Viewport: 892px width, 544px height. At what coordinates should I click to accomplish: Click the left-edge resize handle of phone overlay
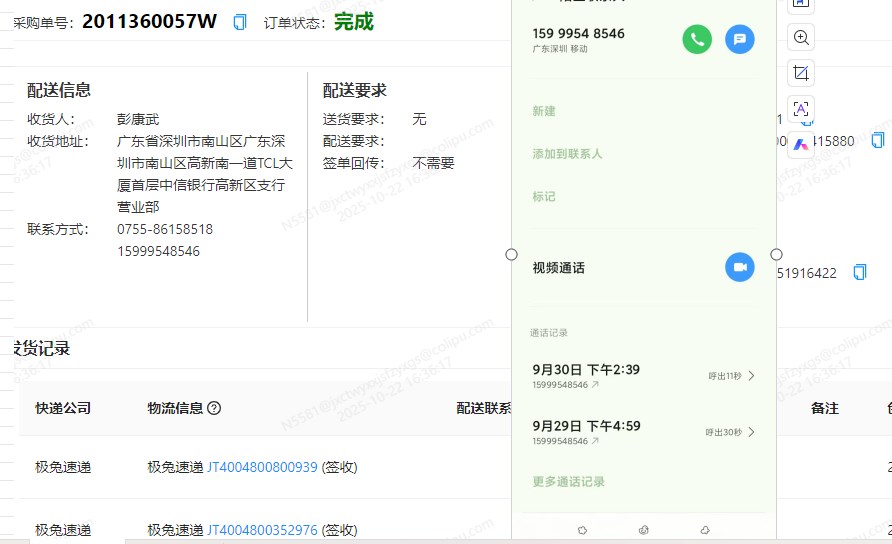pos(512,255)
